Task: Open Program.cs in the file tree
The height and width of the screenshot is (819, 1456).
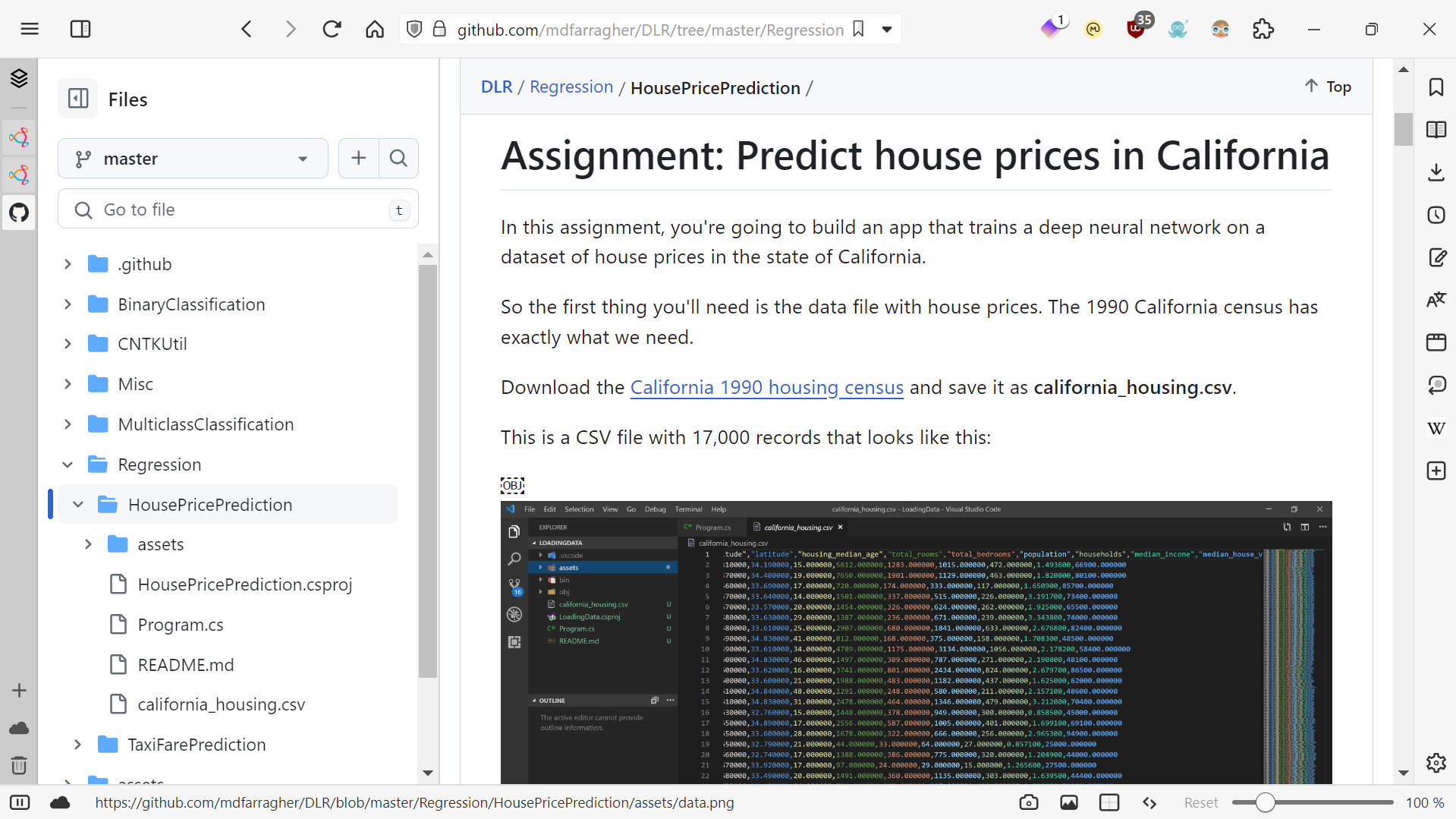Action: pos(181,625)
